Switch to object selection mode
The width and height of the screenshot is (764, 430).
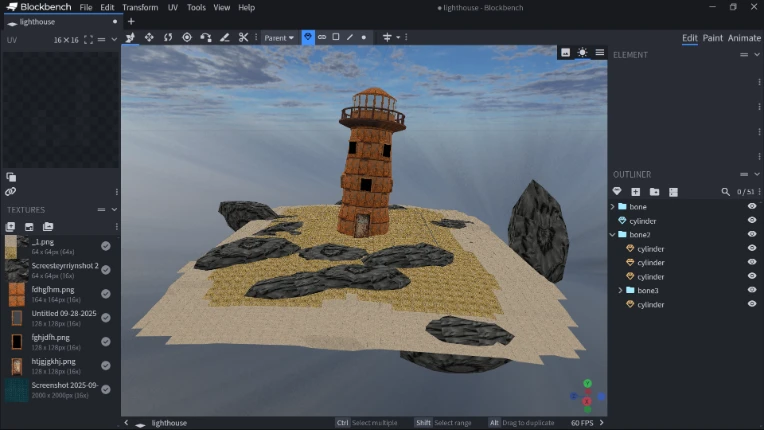point(308,37)
